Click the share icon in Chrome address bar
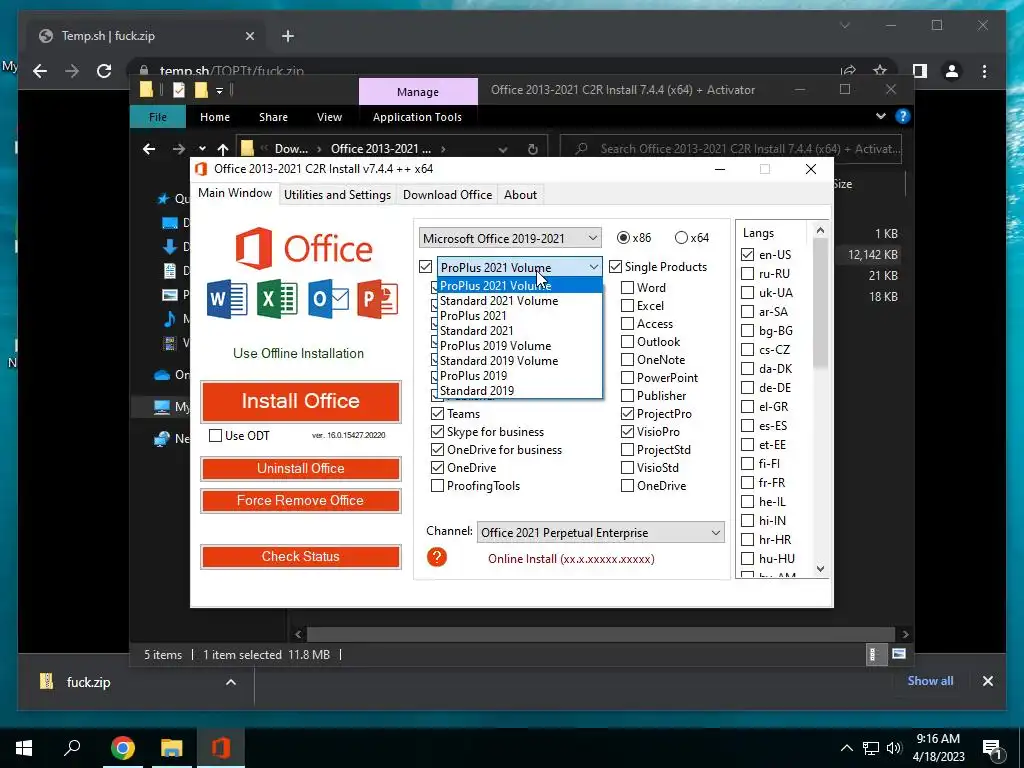The width and height of the screenshot is (1024, 768). (x=848, y=71)
